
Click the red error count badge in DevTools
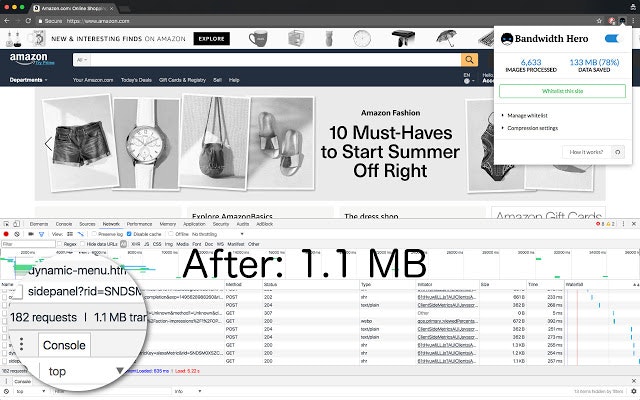point(601,224)
